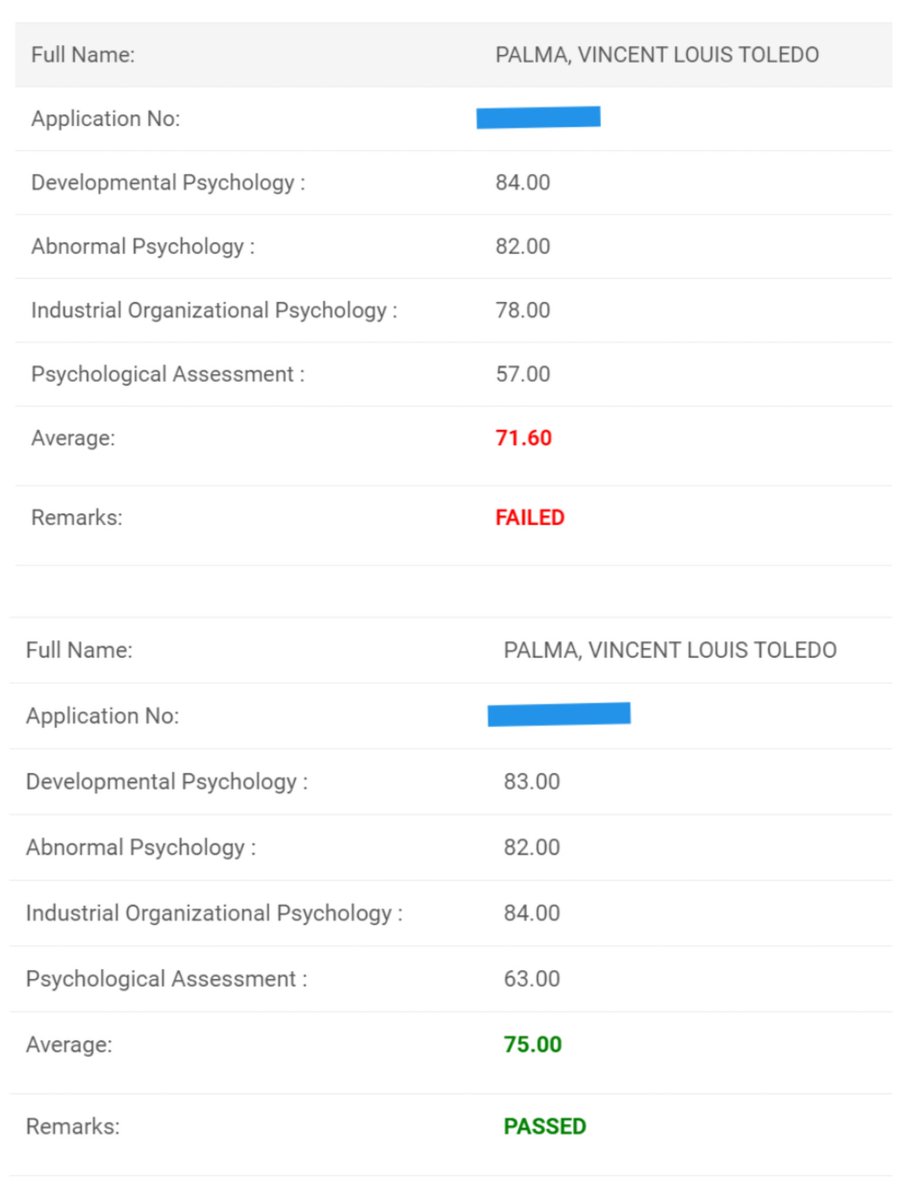Click the "Full Name:" label in the PASSED table

(79, 650)
